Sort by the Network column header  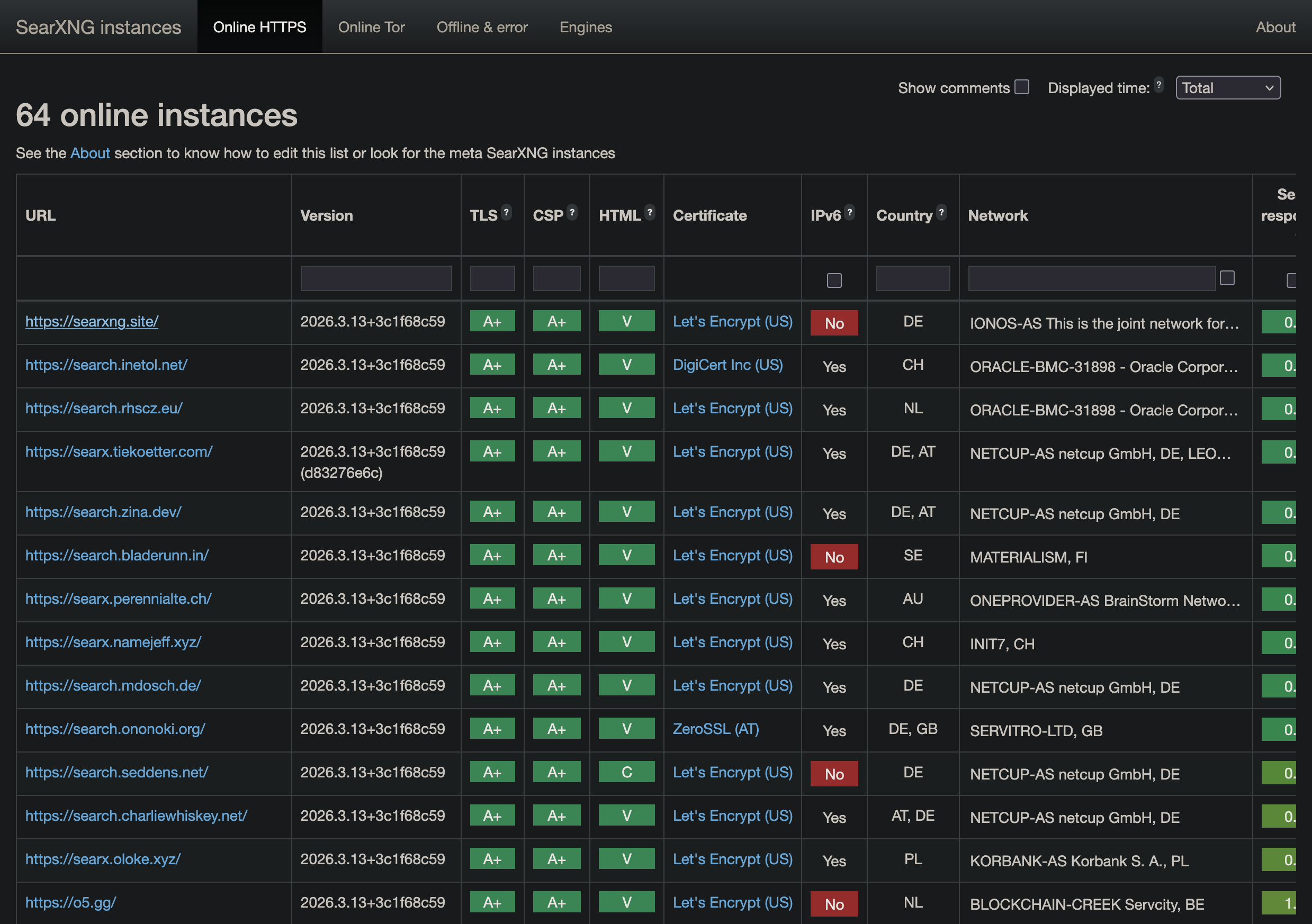(x=998, y=215)
